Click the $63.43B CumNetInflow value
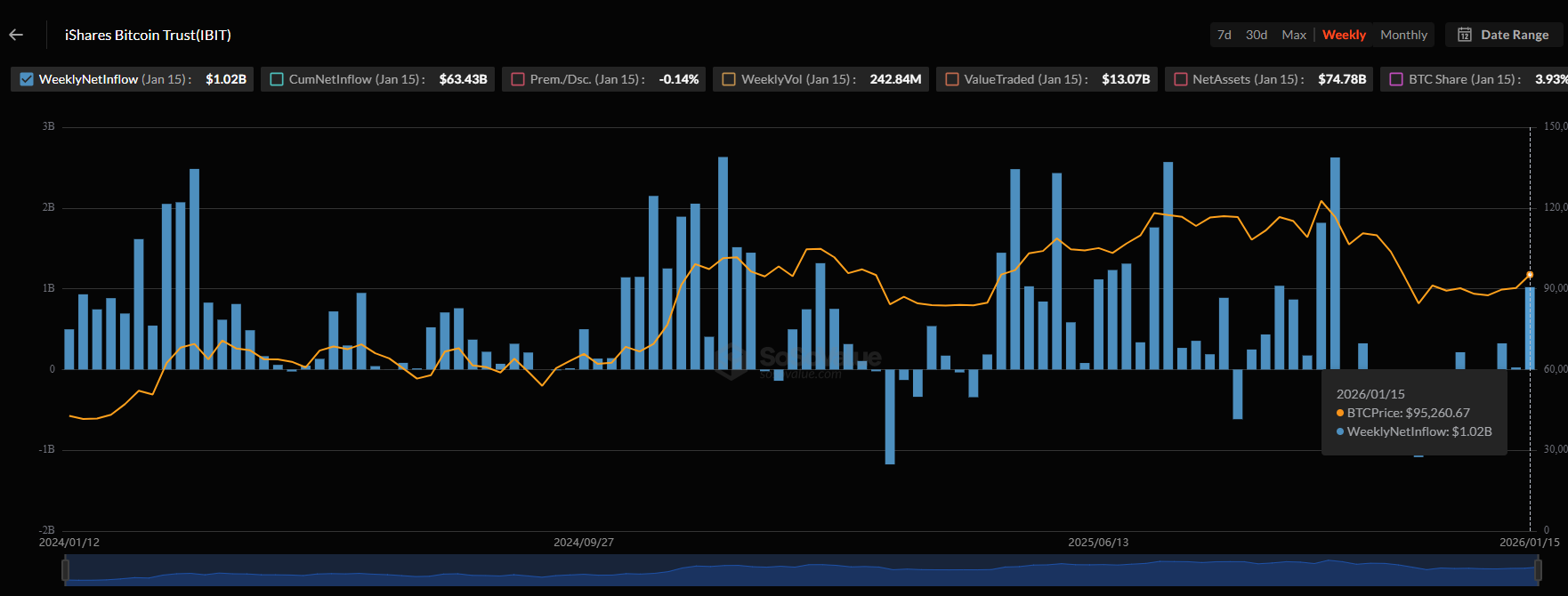 [x=463, y=79]
